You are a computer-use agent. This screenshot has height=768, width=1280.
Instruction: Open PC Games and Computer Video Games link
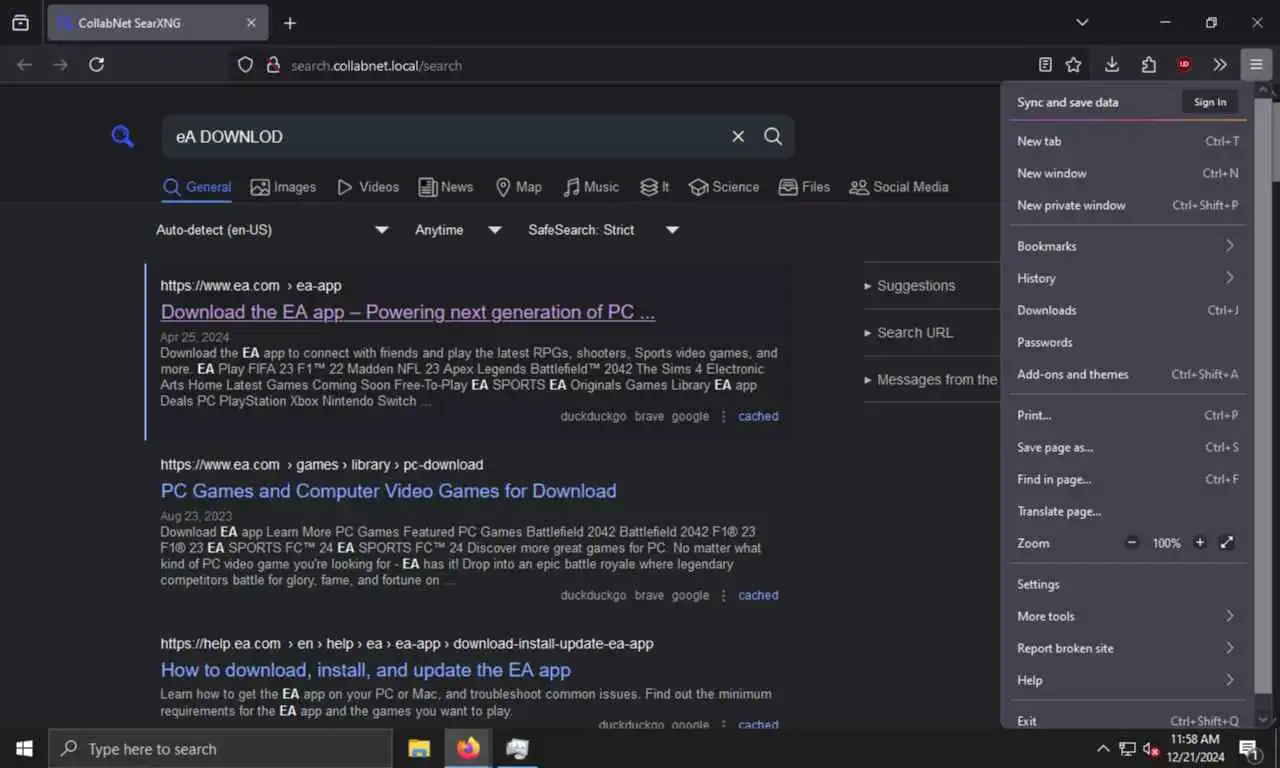[388, 491]
